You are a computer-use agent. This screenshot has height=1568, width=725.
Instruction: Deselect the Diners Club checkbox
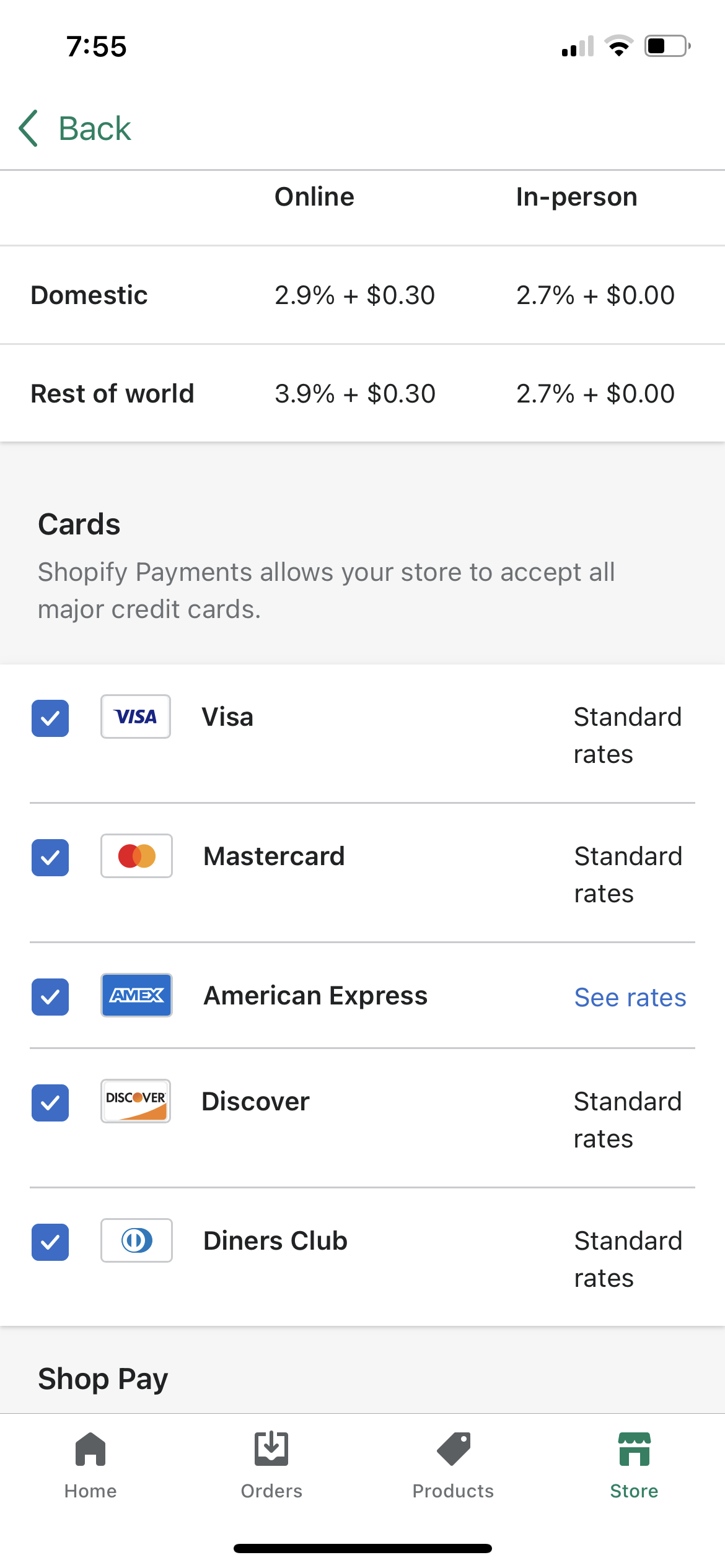coord(50,1242)
